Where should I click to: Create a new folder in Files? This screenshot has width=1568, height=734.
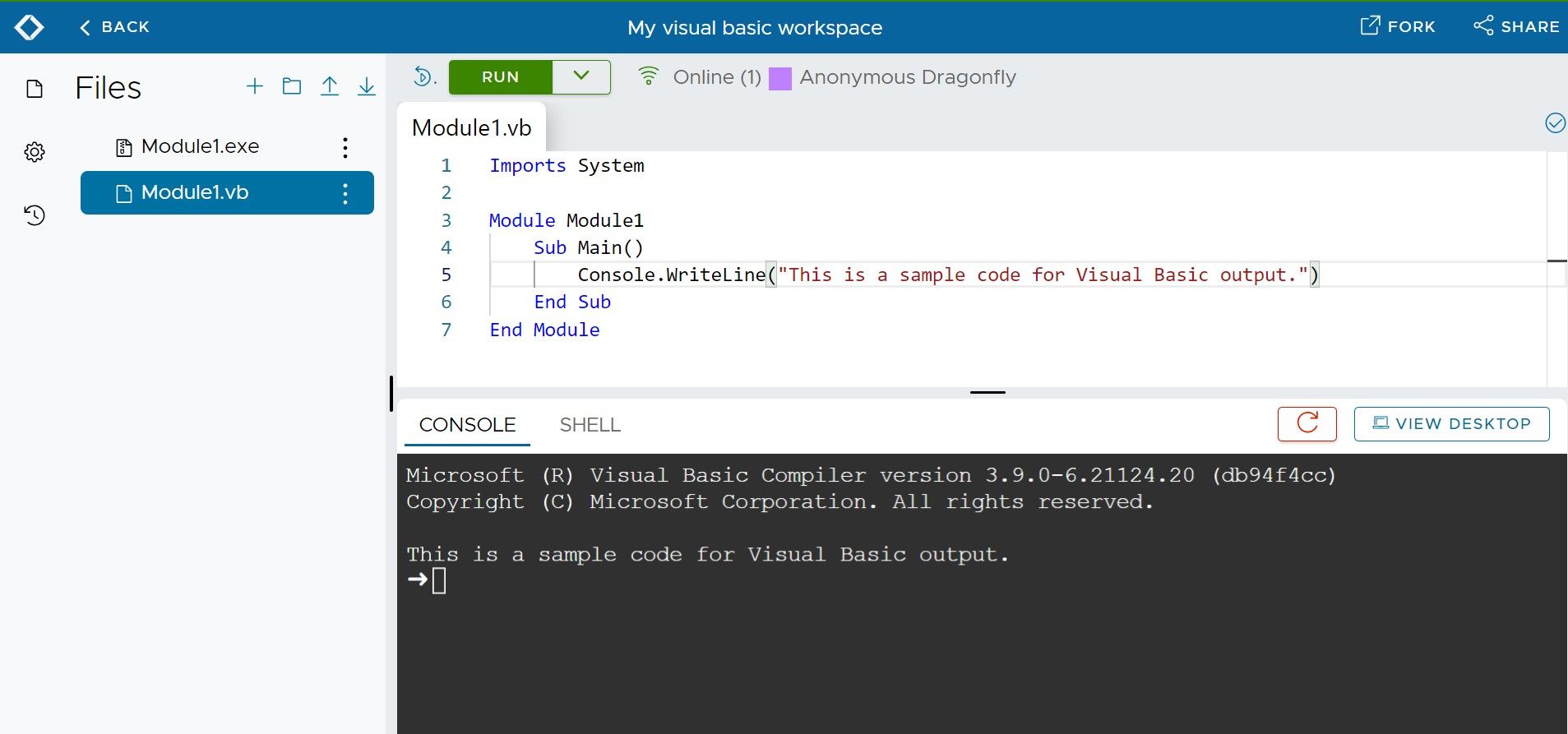click(x=292, y=86)
